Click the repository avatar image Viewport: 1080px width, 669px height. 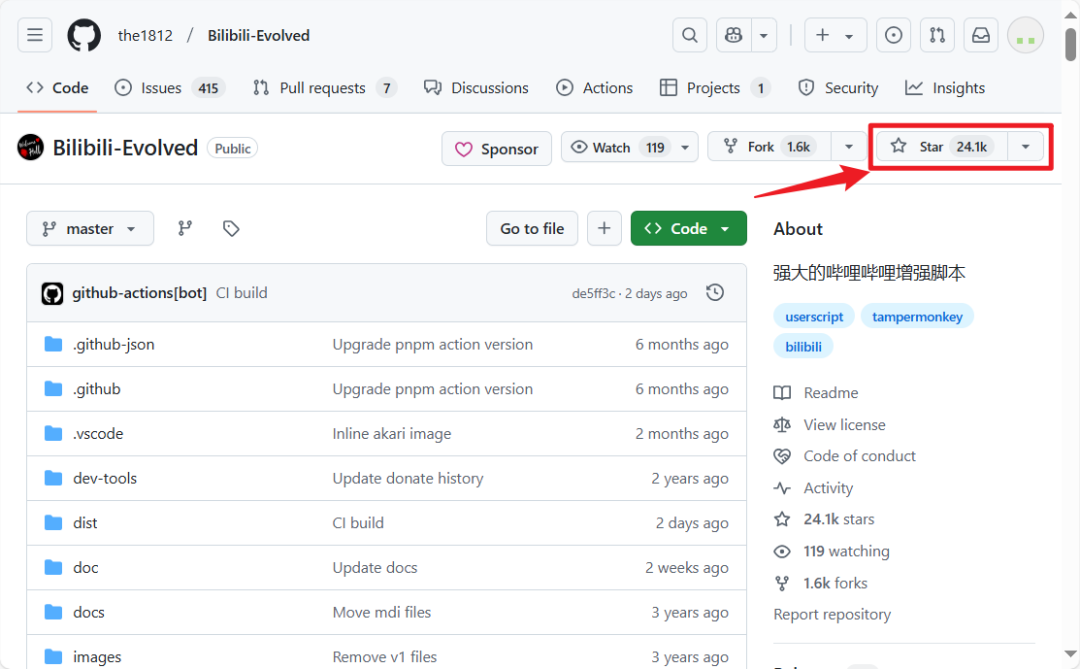30,147
